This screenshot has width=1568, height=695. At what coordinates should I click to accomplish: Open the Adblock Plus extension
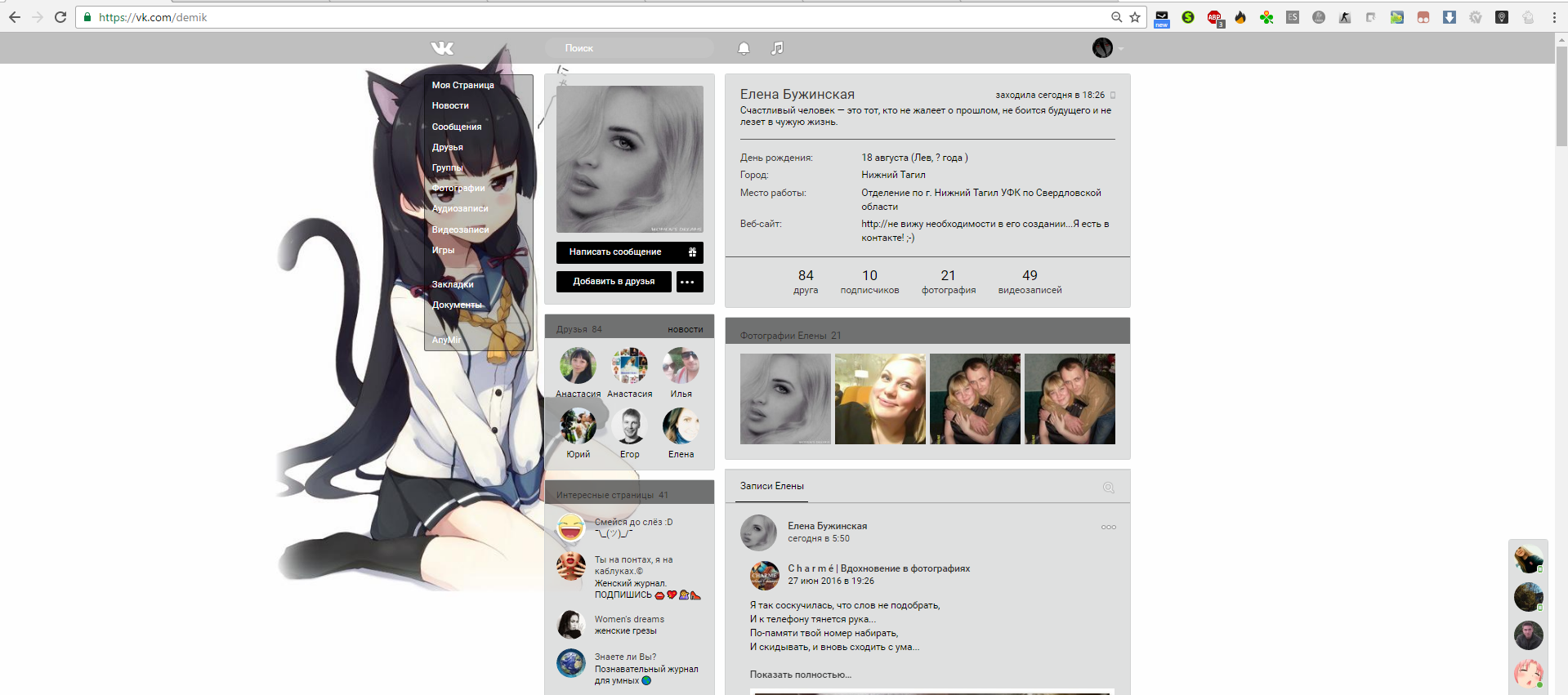[1215, 17]
